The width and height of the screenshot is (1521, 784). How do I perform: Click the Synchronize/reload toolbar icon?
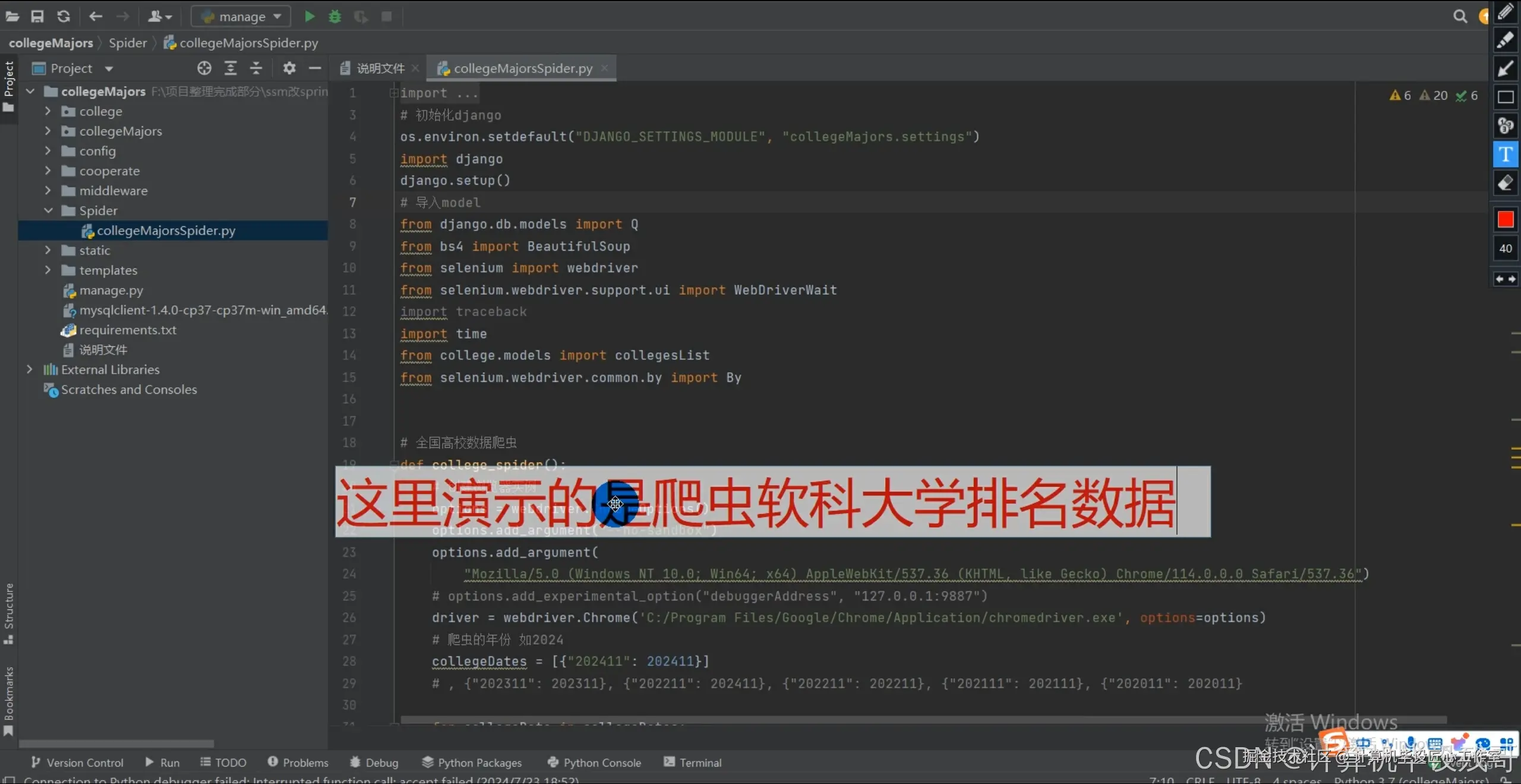click(64, 17)
